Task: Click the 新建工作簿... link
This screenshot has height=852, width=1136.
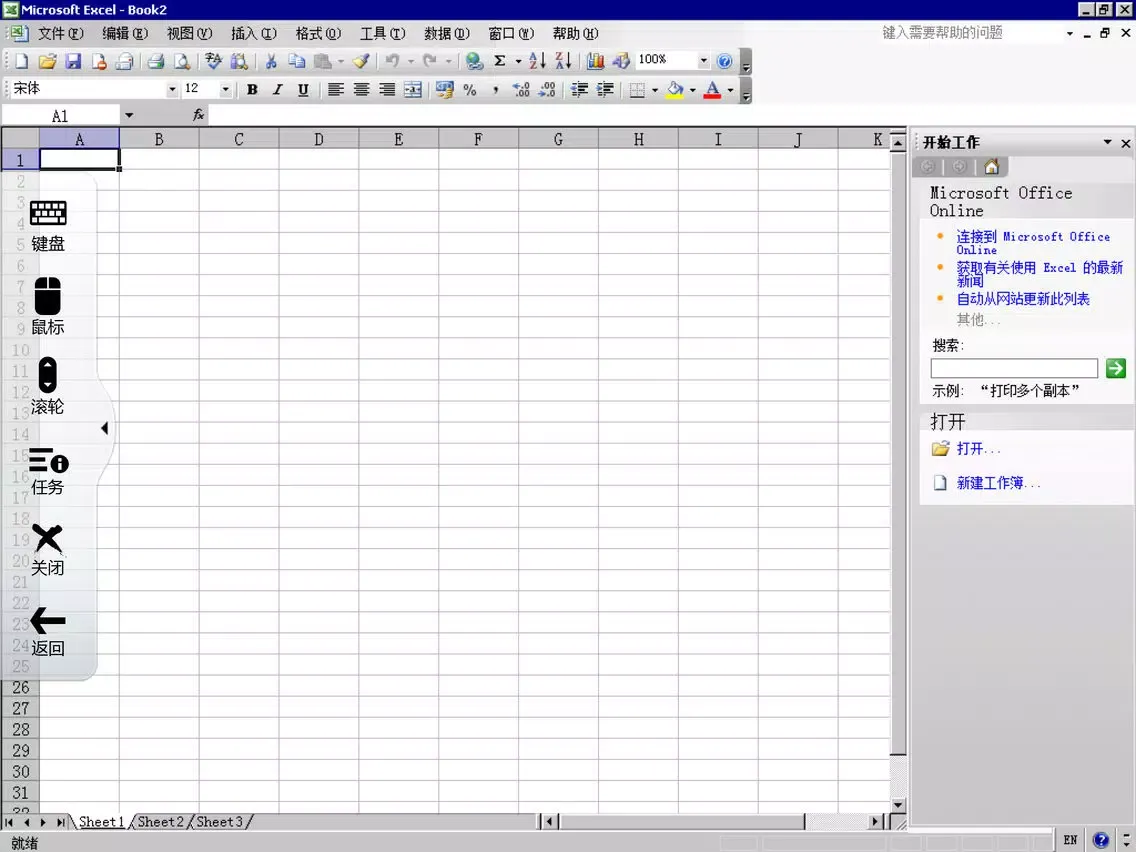Action: pyautogui.click(x=998, y=483)
